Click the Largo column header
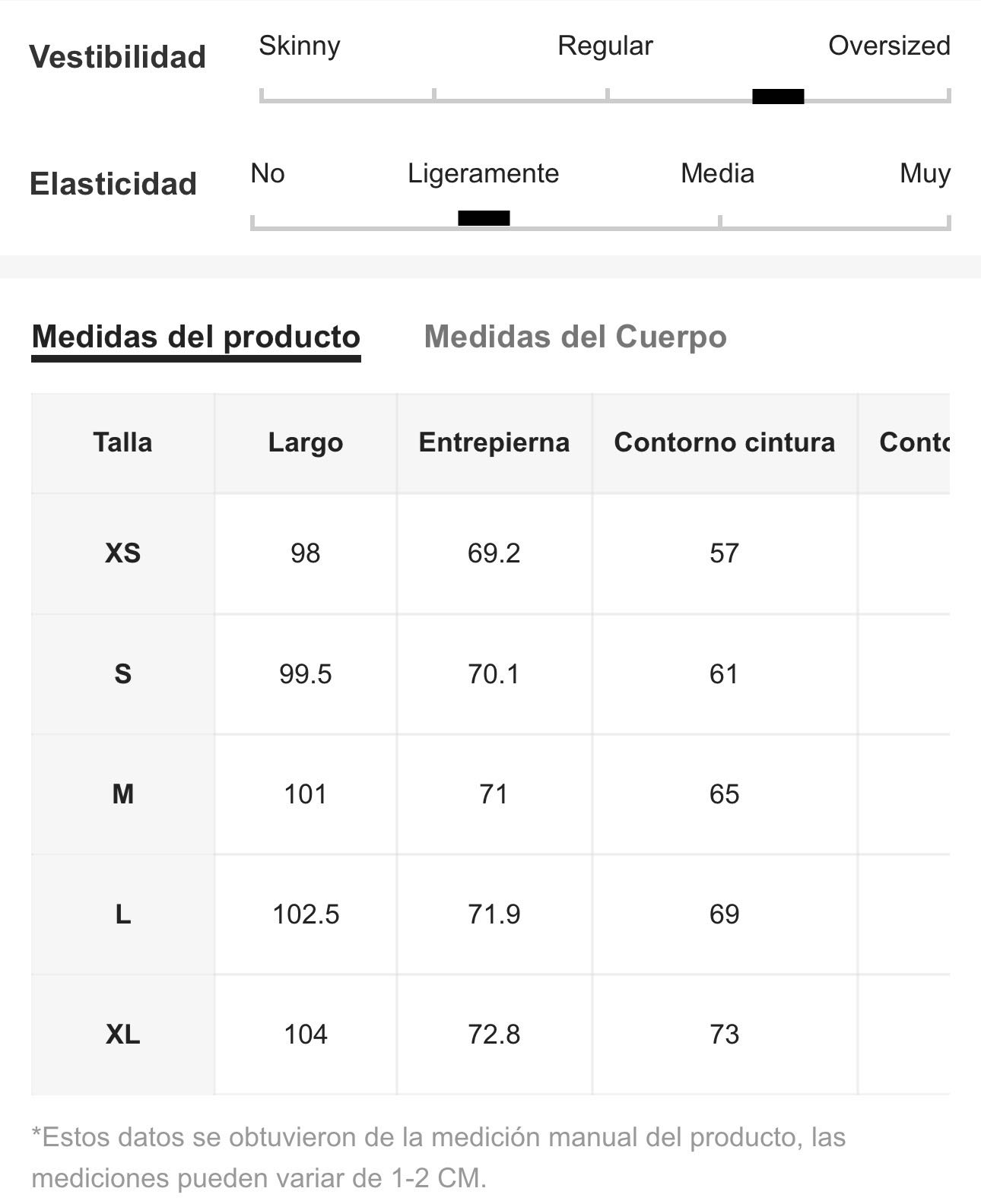Image resolution: width=981 pixels, height=1204 pixels. (306, 443)
